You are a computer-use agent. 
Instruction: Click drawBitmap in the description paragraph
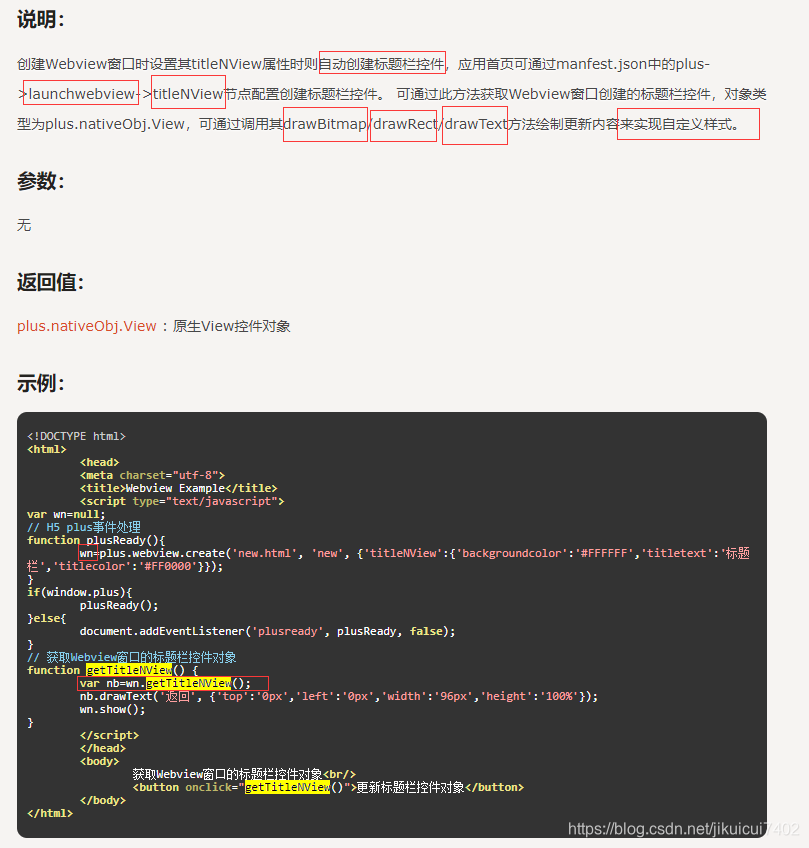coord(325,124)
